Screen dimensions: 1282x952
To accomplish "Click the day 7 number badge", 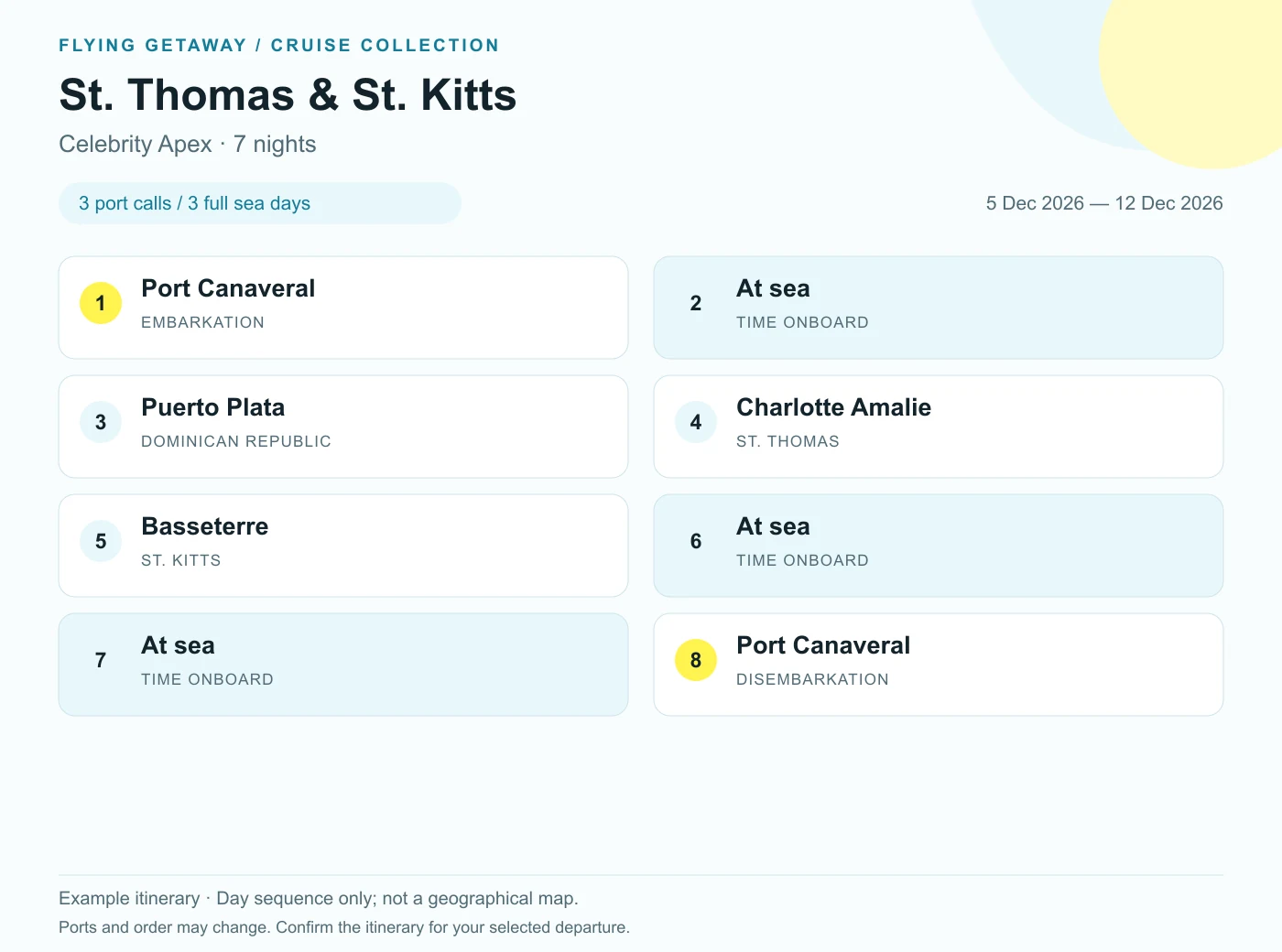I will pyautogui.click(x=101, y=660).
